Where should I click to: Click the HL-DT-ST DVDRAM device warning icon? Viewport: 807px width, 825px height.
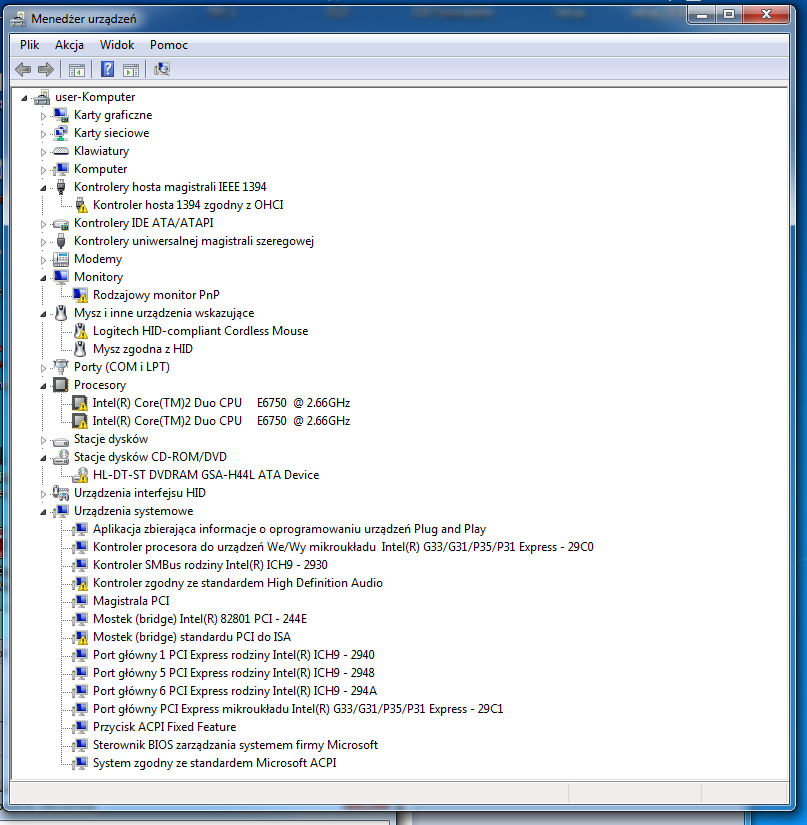pyautogui.click(x=80, y=475)
